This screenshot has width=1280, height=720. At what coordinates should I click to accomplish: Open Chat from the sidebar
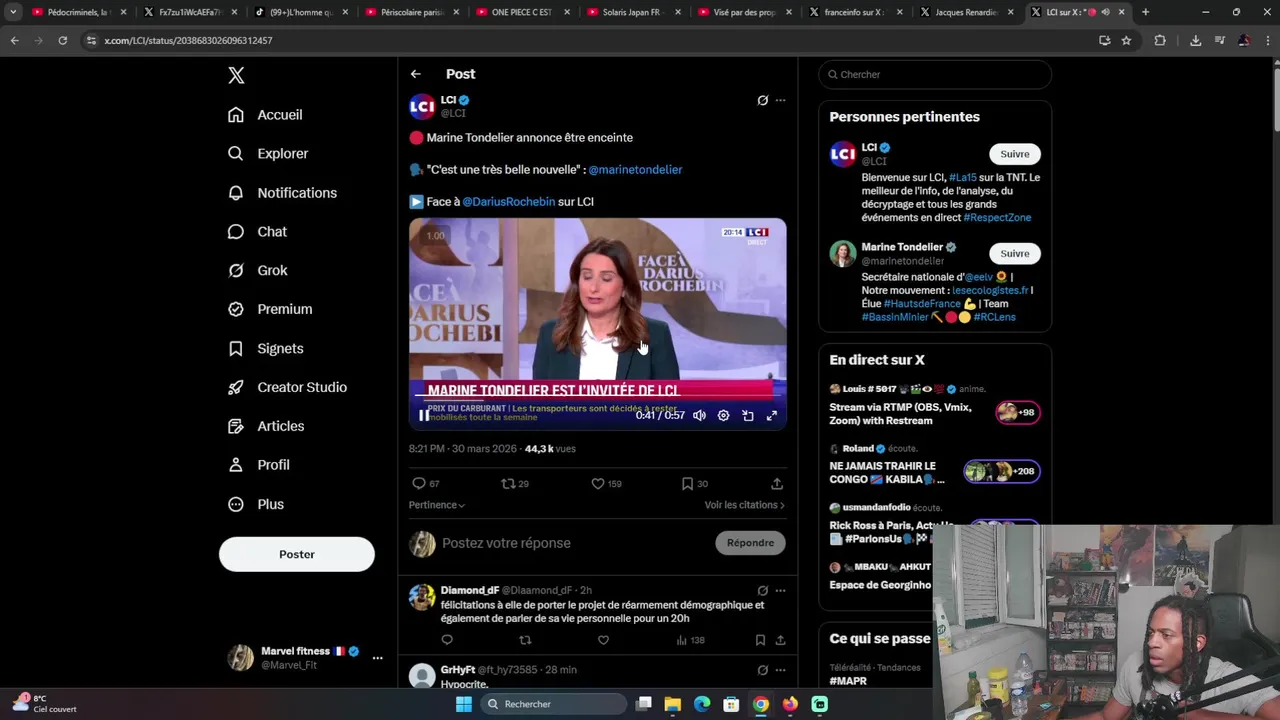point(257,232)
